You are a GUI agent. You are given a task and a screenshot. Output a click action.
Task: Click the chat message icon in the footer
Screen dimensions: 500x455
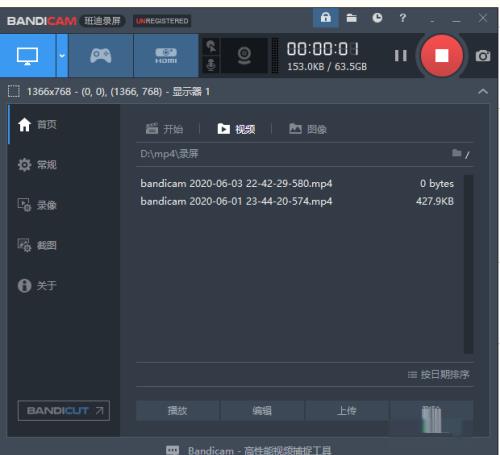[x=172, y=450]
